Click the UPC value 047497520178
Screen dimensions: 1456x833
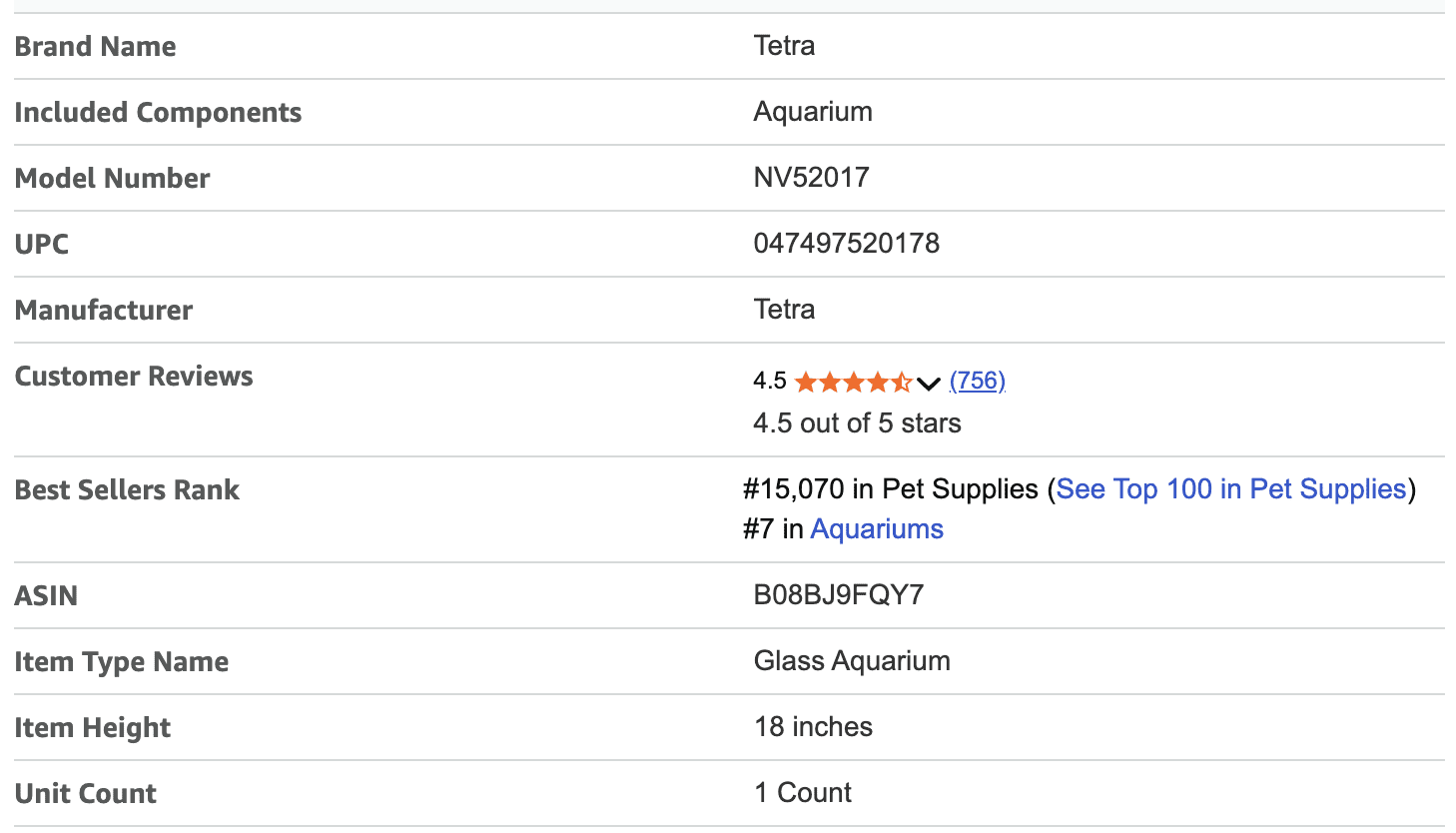[846, 244]
